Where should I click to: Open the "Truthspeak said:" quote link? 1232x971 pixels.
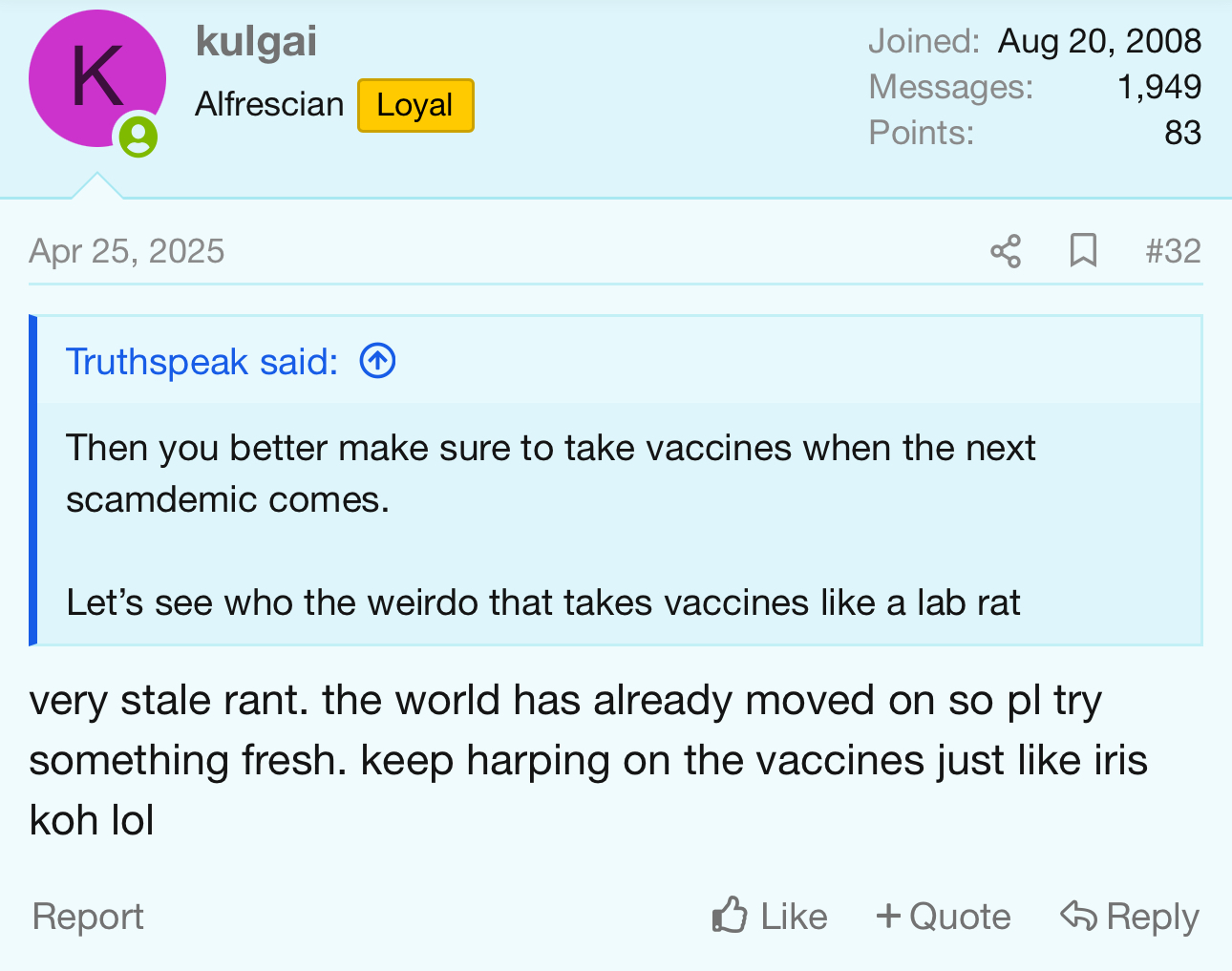[202, 362]
